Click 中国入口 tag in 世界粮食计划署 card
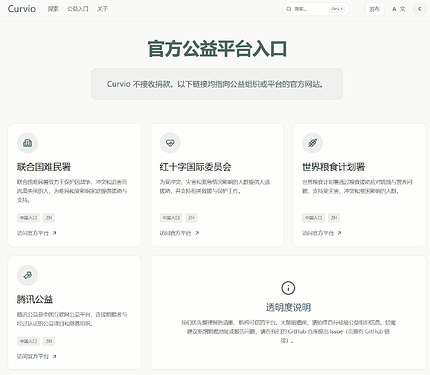 (x=313, y=218)
